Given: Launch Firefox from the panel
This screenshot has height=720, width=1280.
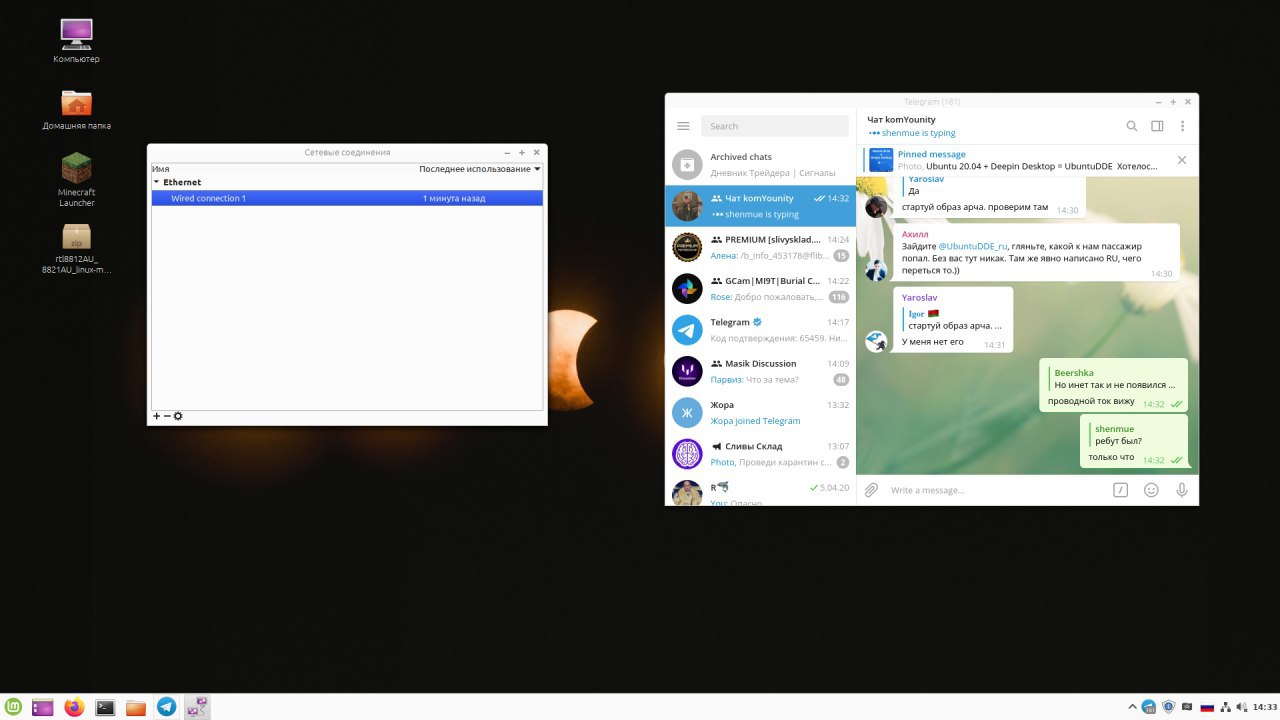Looking at the screenshot, I should tap(73, 707).
